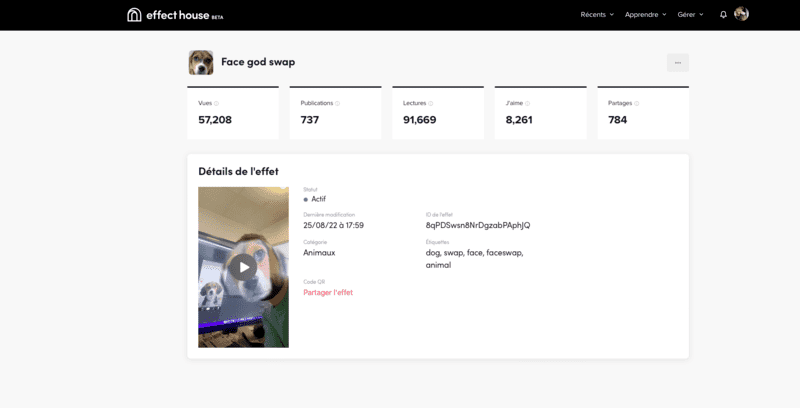Click the Effect House logo
Viewport: 800px width, 408px height.
pos(175,15)
